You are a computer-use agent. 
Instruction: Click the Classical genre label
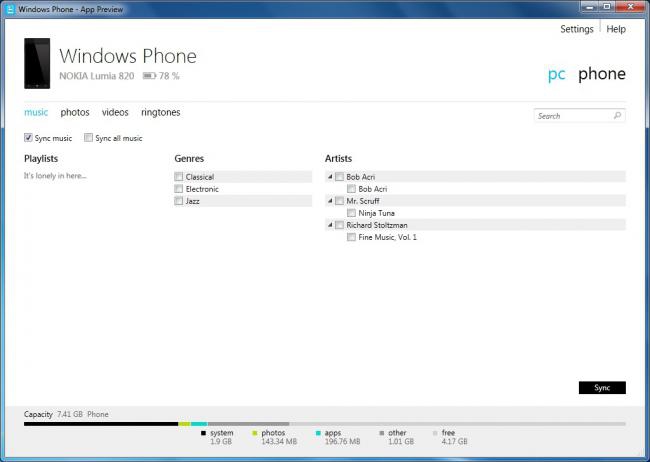point(200,177)
